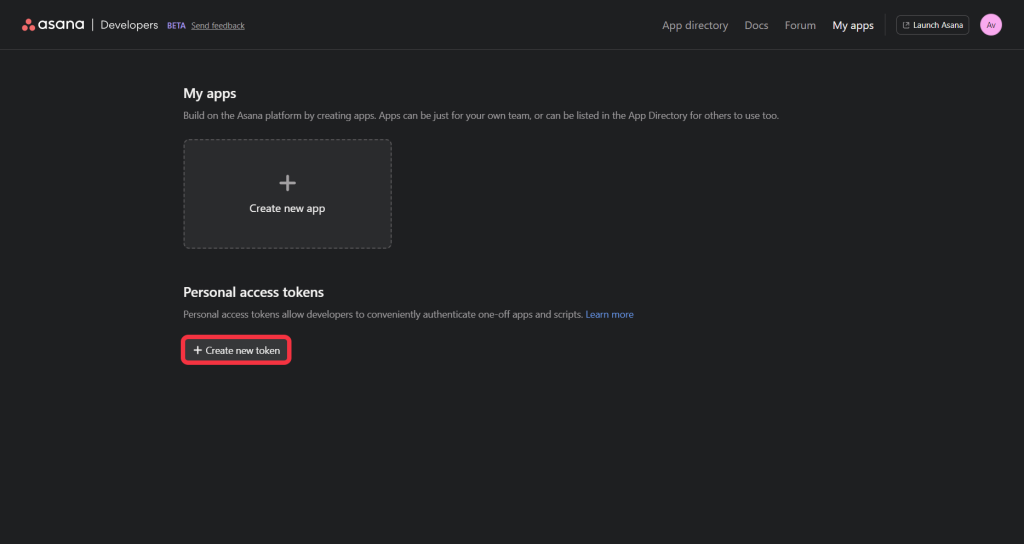Open the Forum nav link

click(800, 25)
